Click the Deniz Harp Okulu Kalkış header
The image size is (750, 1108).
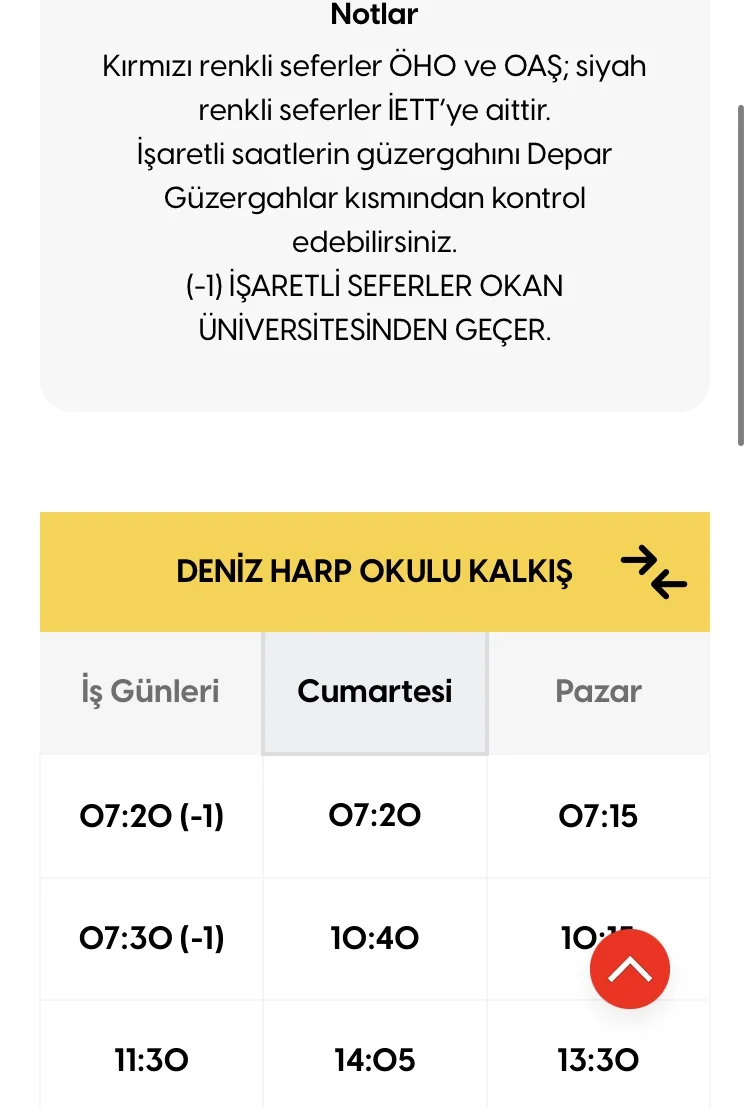pos(374,572)
